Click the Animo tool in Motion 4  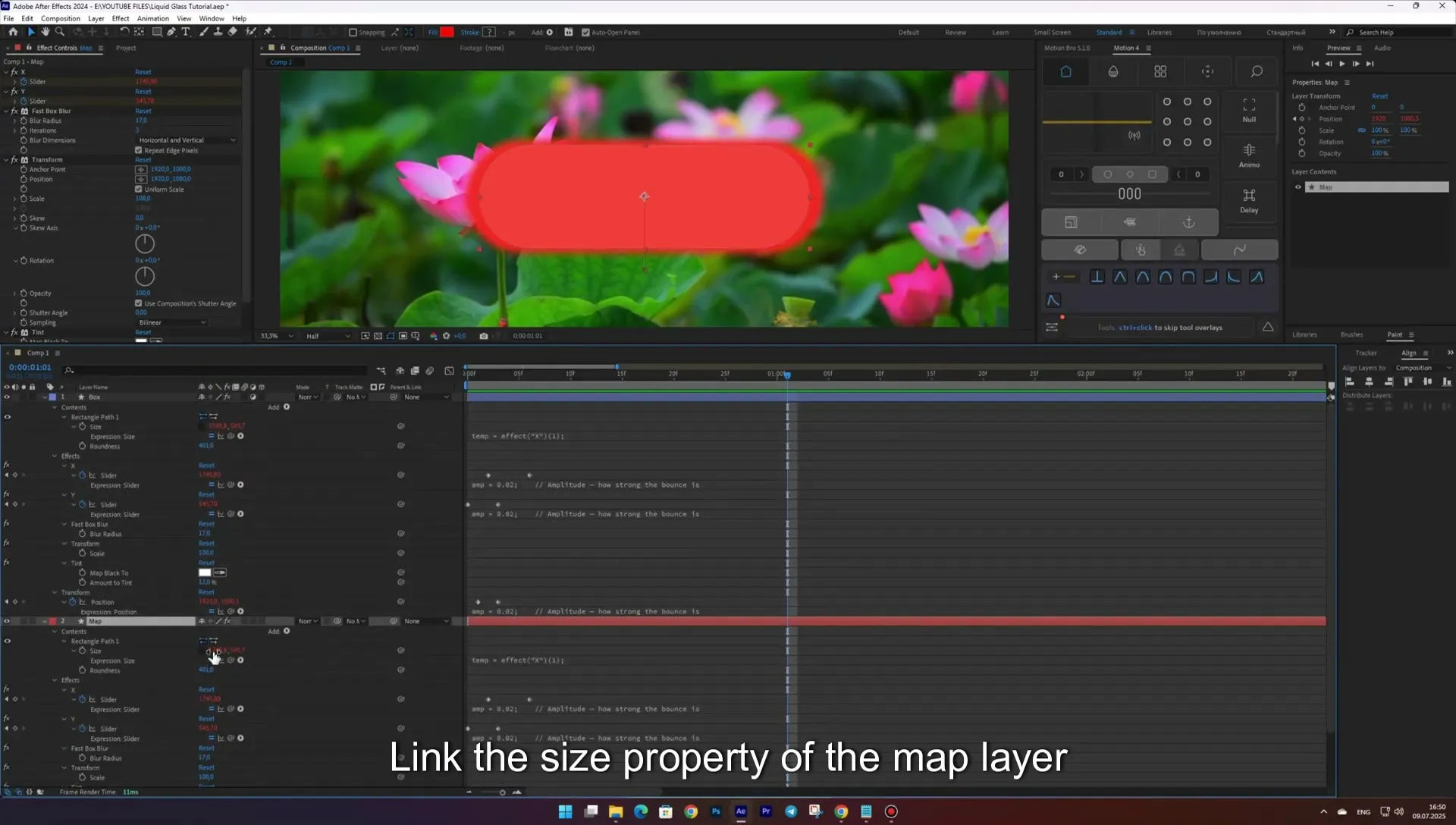(x=1249, y=155)
